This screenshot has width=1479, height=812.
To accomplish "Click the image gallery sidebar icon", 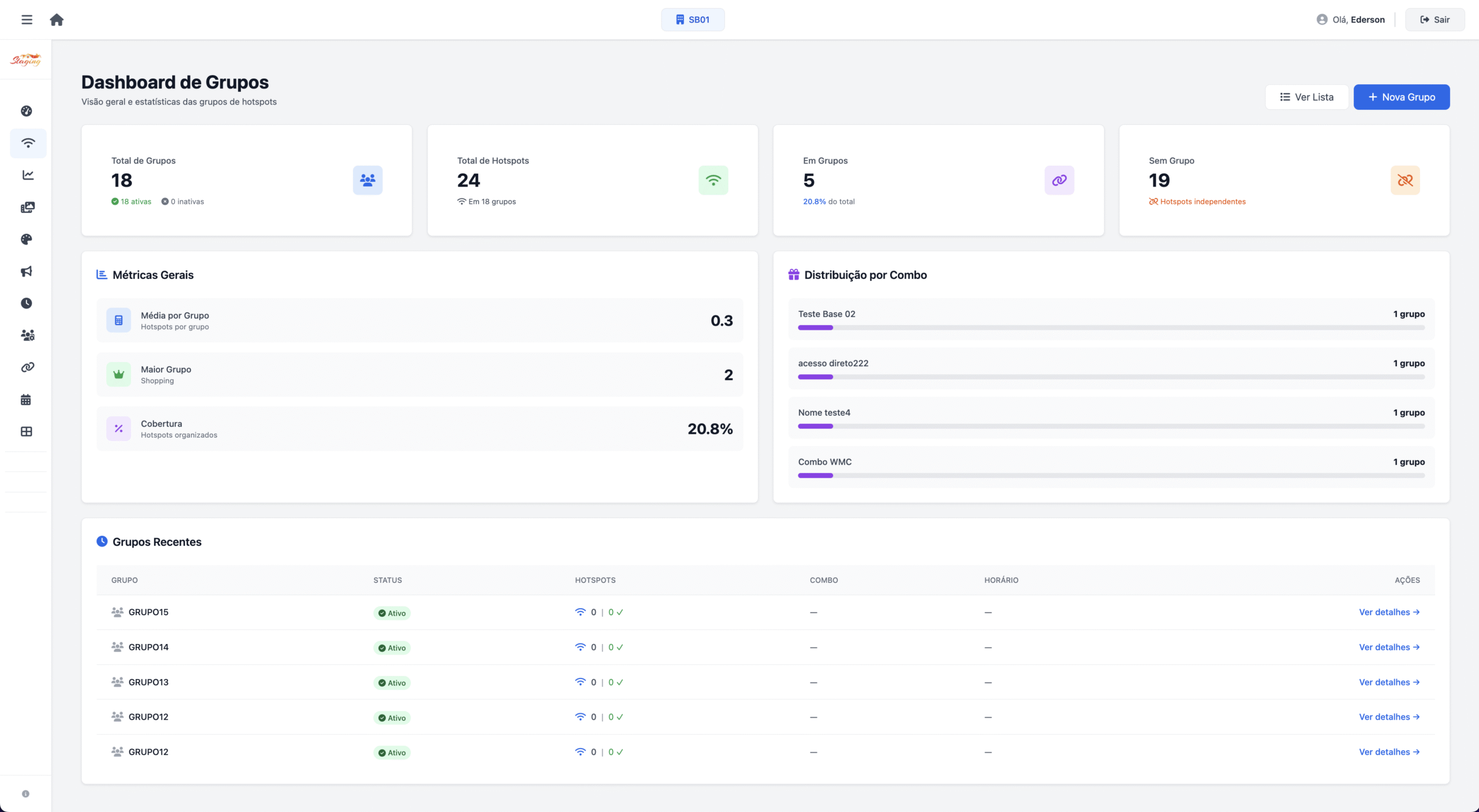I will pyautogui.click(x=27, y=207).
